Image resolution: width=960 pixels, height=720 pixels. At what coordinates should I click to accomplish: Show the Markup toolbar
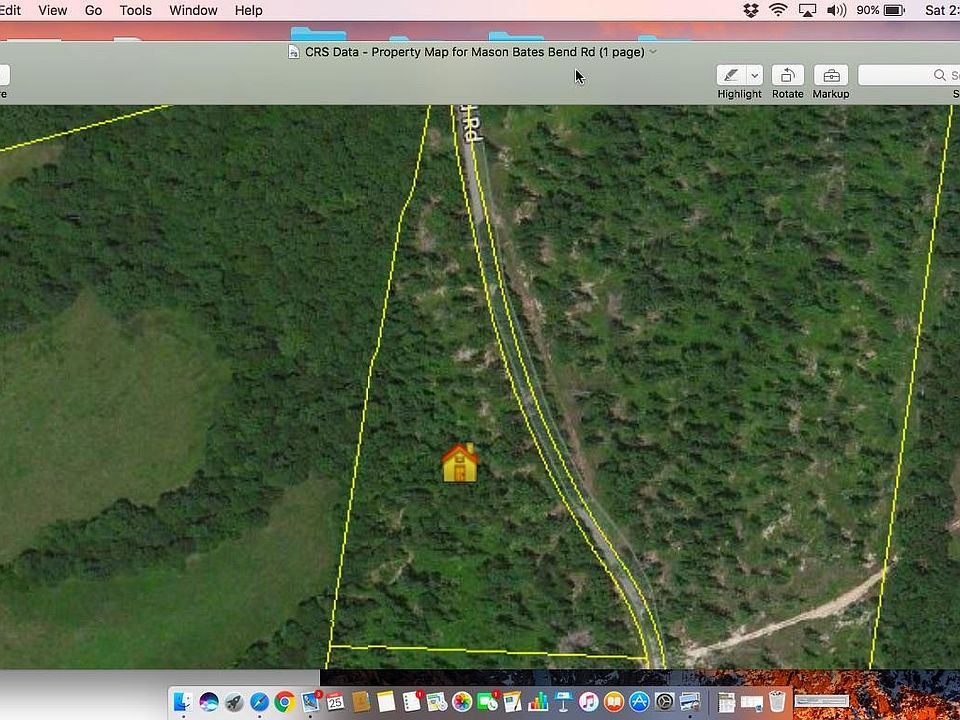point(830,75)
